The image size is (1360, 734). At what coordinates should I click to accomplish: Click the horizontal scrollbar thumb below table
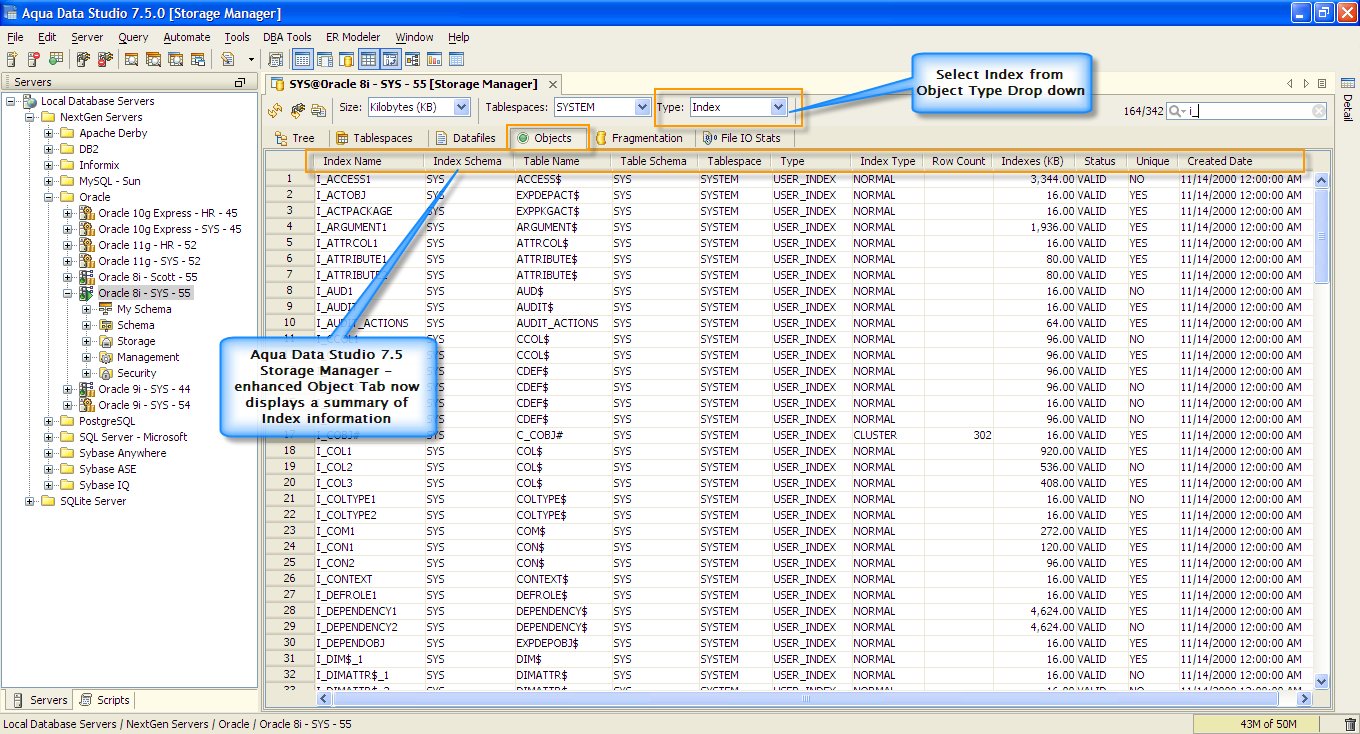[x=804, y=698]
